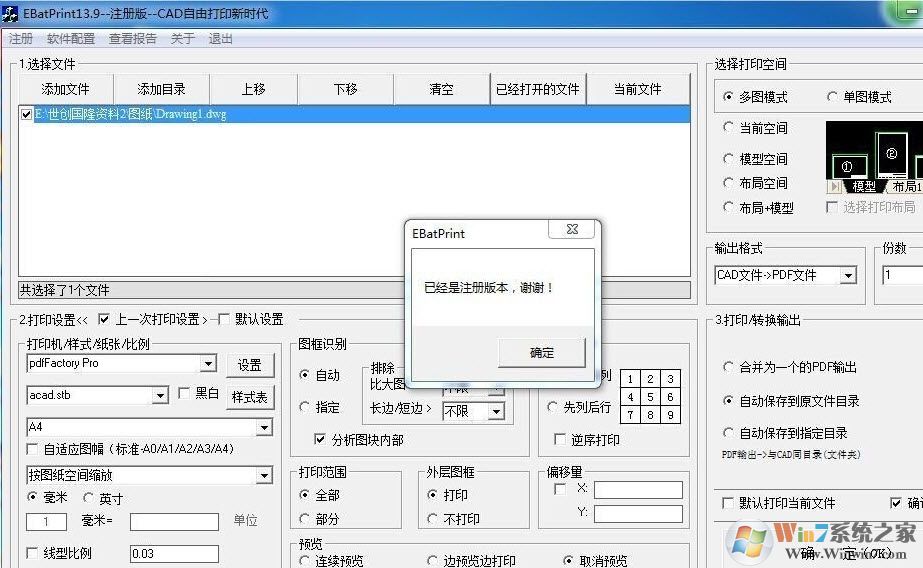
Task: Select 自动保存到原文件目录 radio button
Action: click(x=728, y=401)
